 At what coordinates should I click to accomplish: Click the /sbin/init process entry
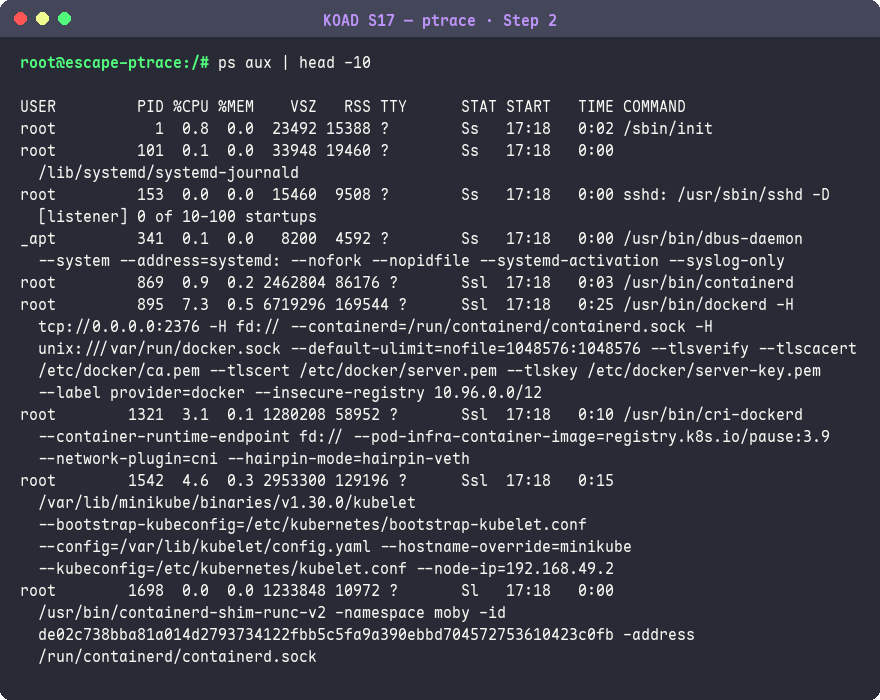point(668,129)
